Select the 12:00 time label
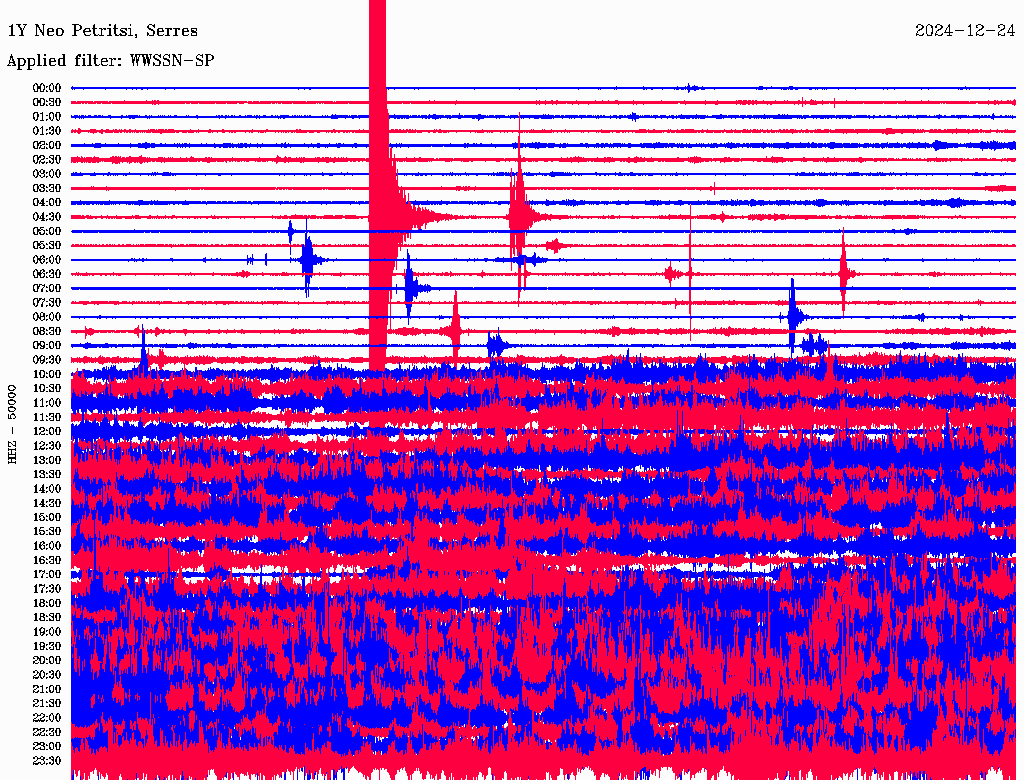 click(47, 432)
